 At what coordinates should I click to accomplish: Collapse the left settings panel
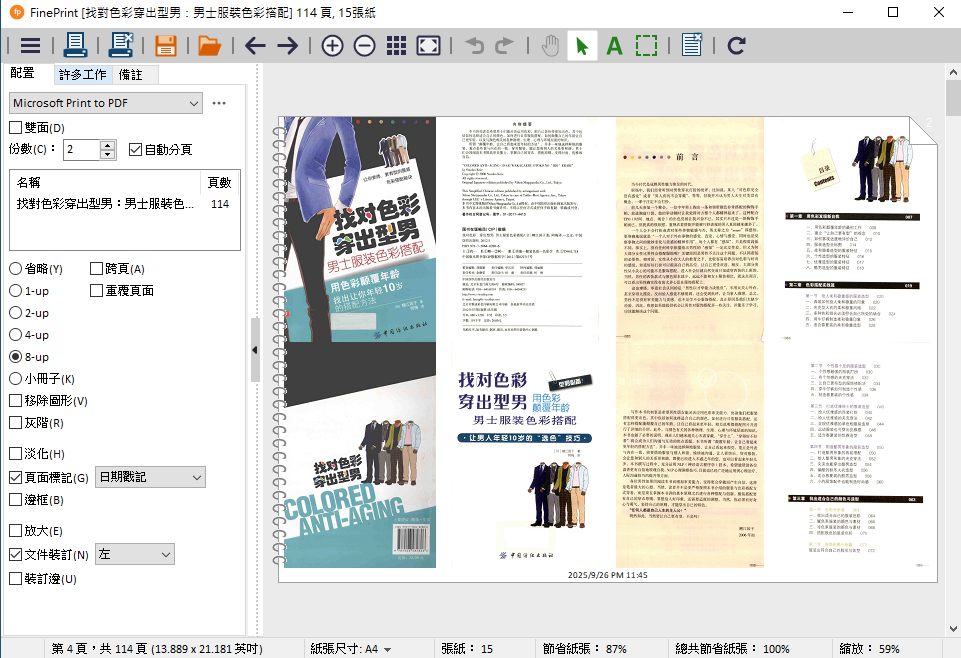(254, 349)
